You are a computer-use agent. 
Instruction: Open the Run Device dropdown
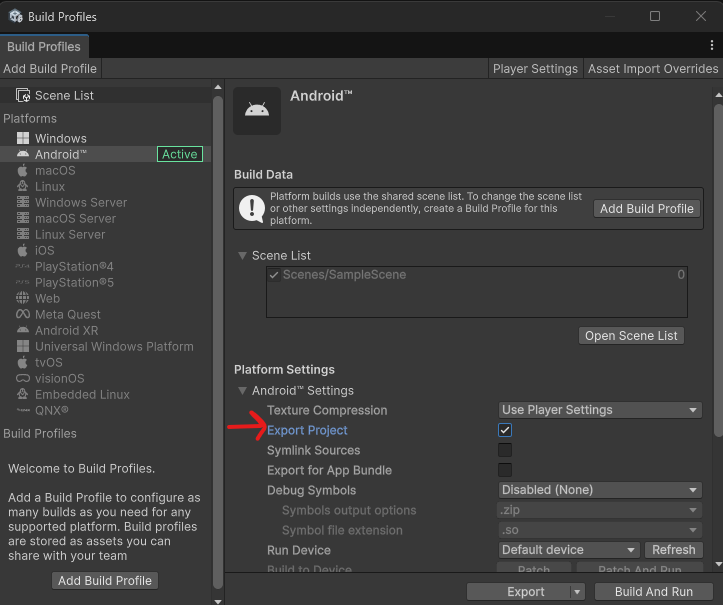tap(569, 550)
